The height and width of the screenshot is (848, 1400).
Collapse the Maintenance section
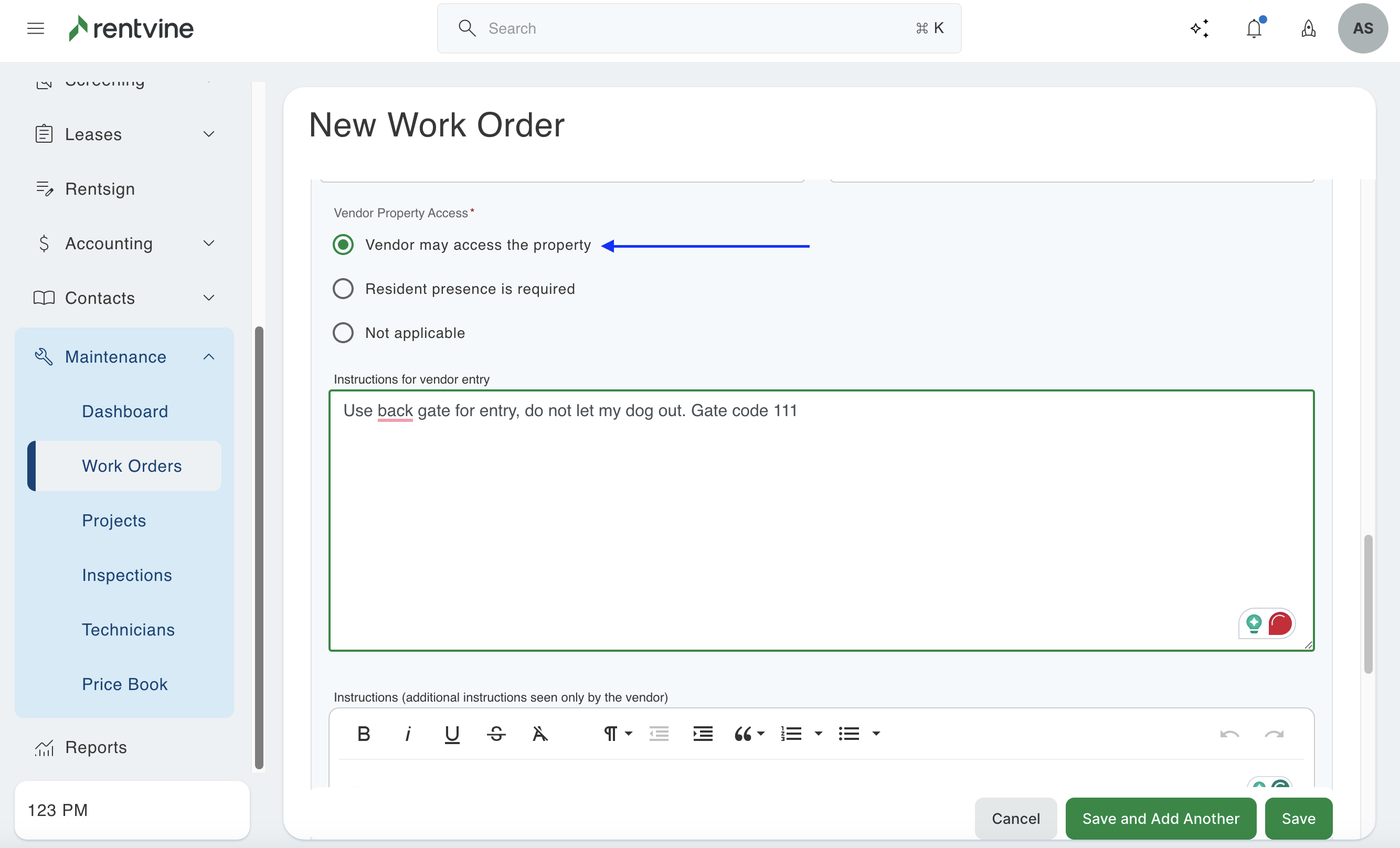click(x=208, y=357)
